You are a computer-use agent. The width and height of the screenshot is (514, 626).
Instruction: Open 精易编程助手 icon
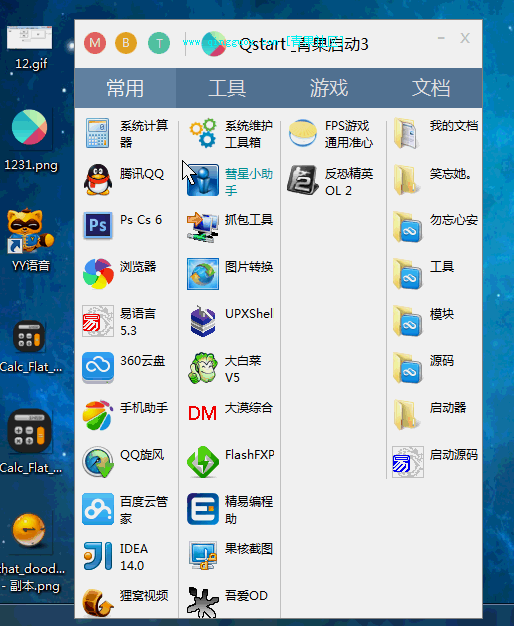pyautogui.click(x=203, y=509)
